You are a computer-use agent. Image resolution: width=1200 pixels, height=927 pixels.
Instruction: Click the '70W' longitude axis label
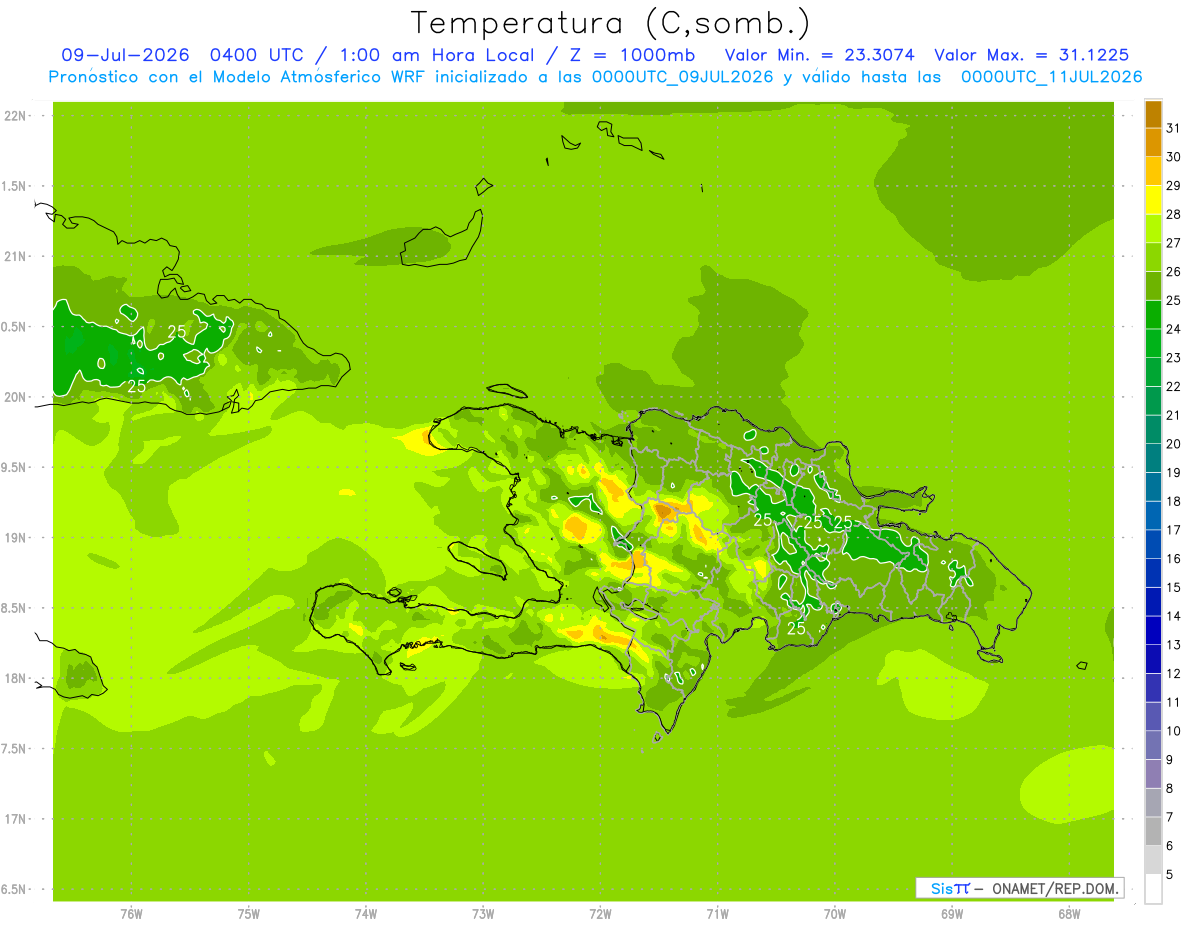(x=835, y=913)
